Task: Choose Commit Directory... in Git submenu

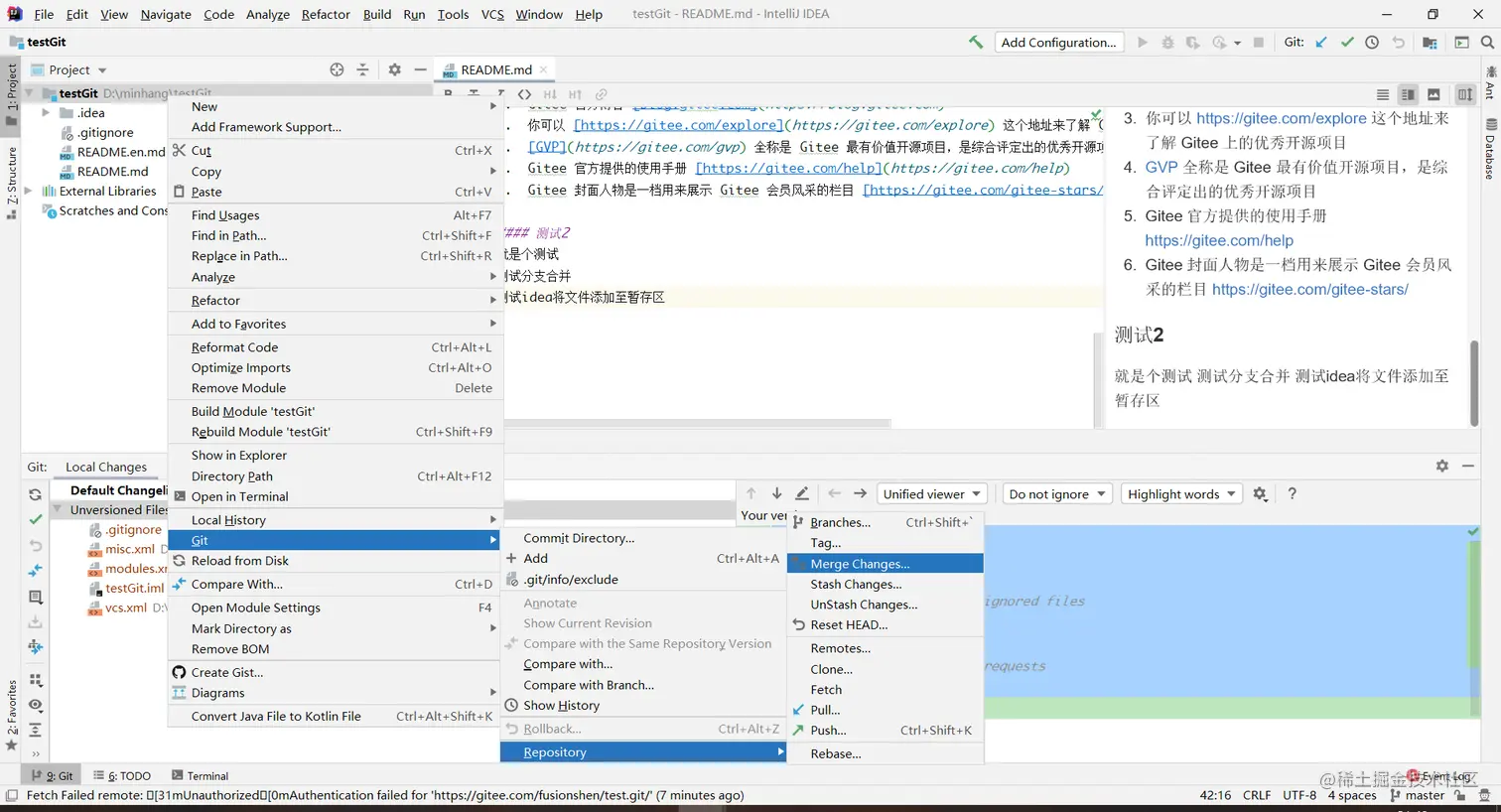Action: point(642,537)
